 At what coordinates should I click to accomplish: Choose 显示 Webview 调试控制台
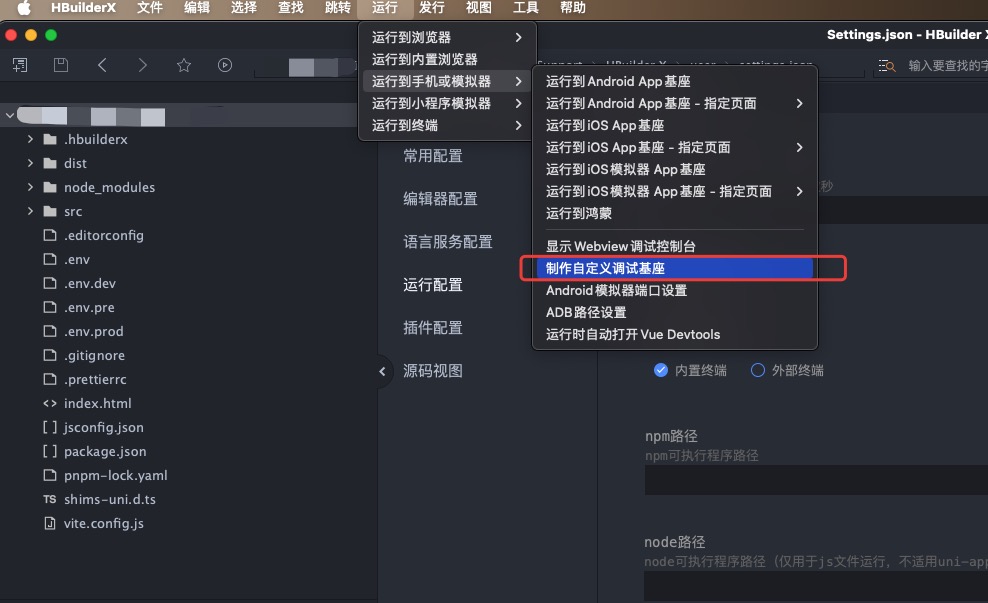[x=674, y=246]
